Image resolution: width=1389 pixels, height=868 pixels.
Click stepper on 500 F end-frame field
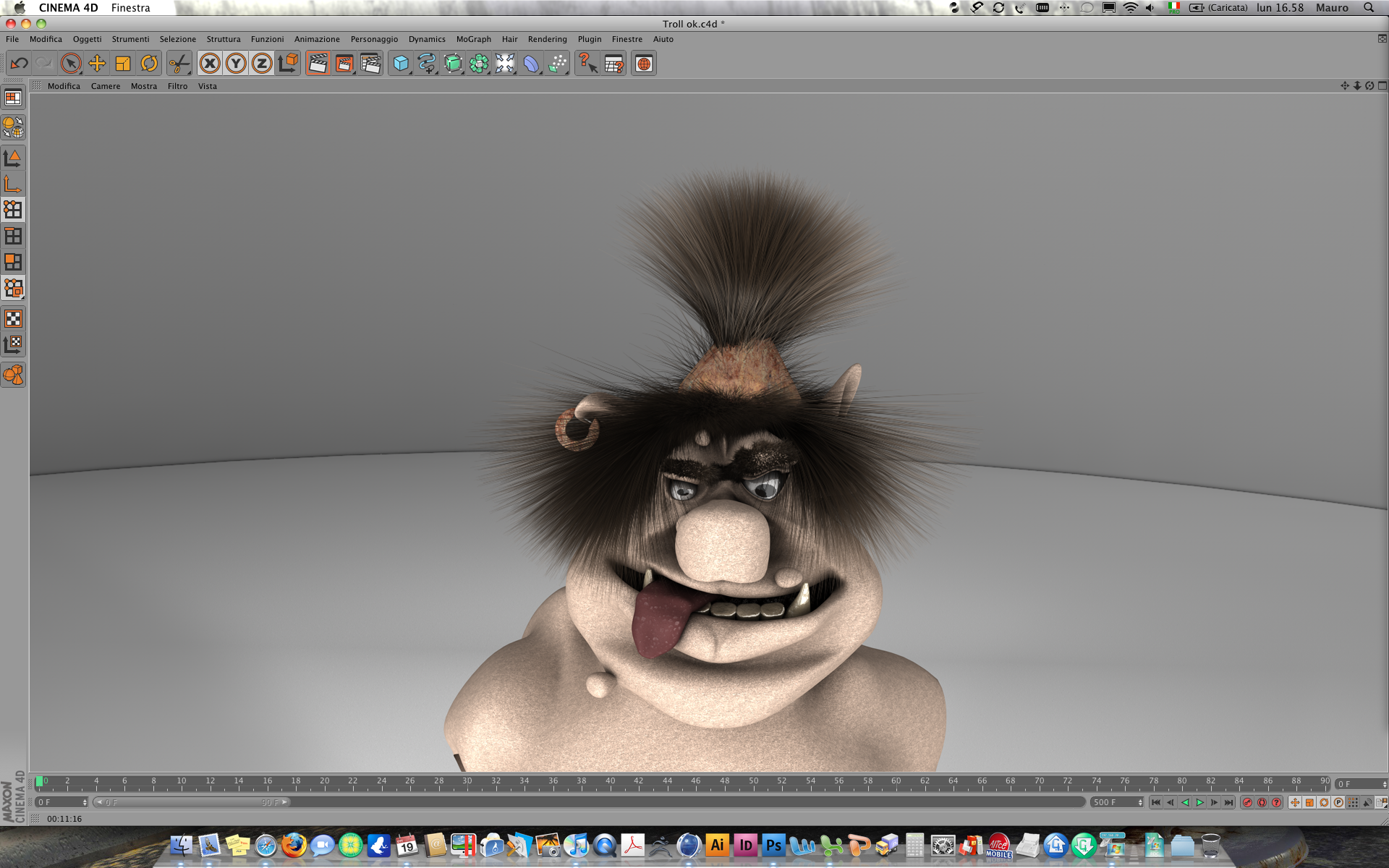click(x=1140, y=802)
